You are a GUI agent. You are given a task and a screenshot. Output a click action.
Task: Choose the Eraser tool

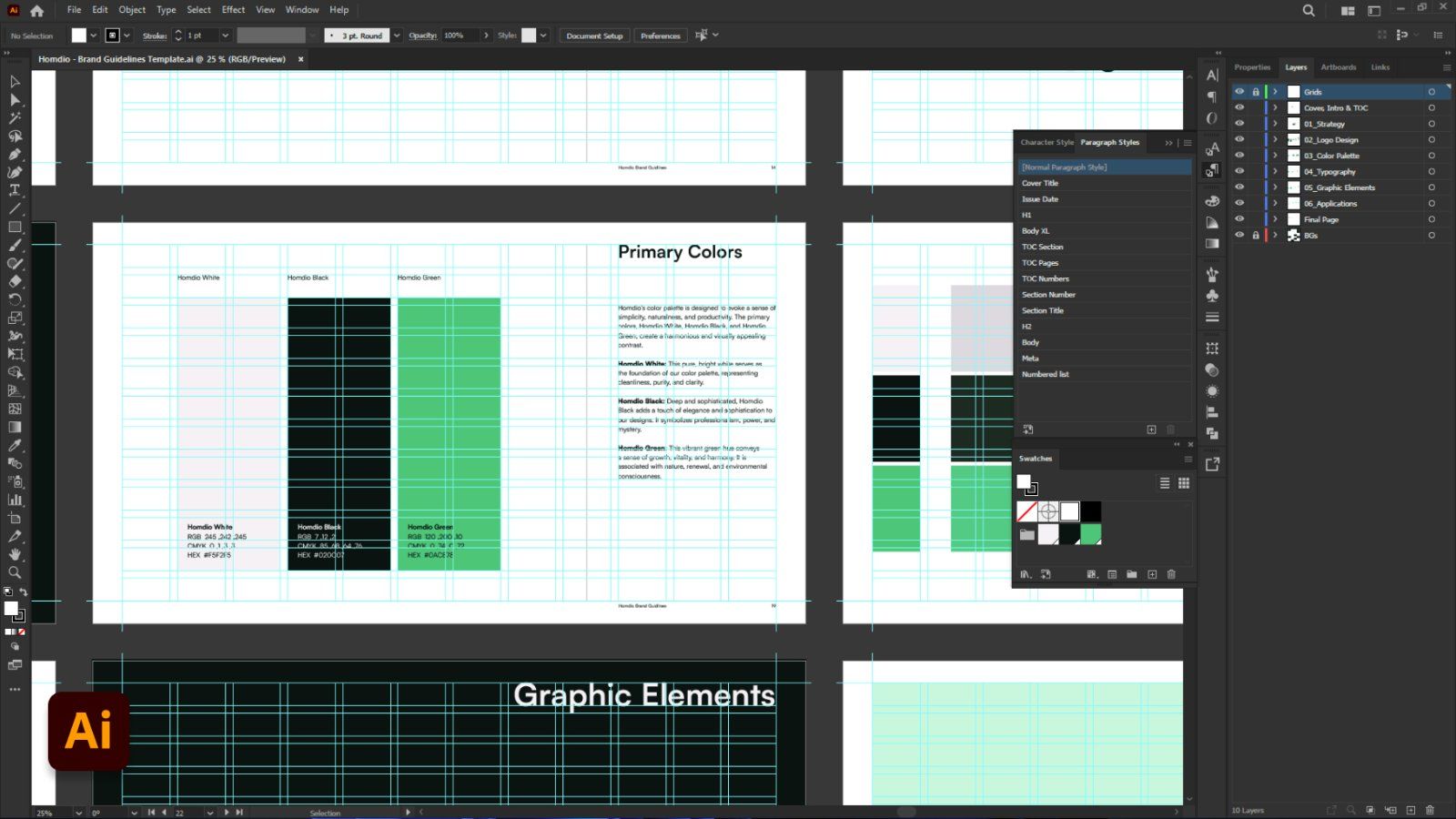point(15,282)
